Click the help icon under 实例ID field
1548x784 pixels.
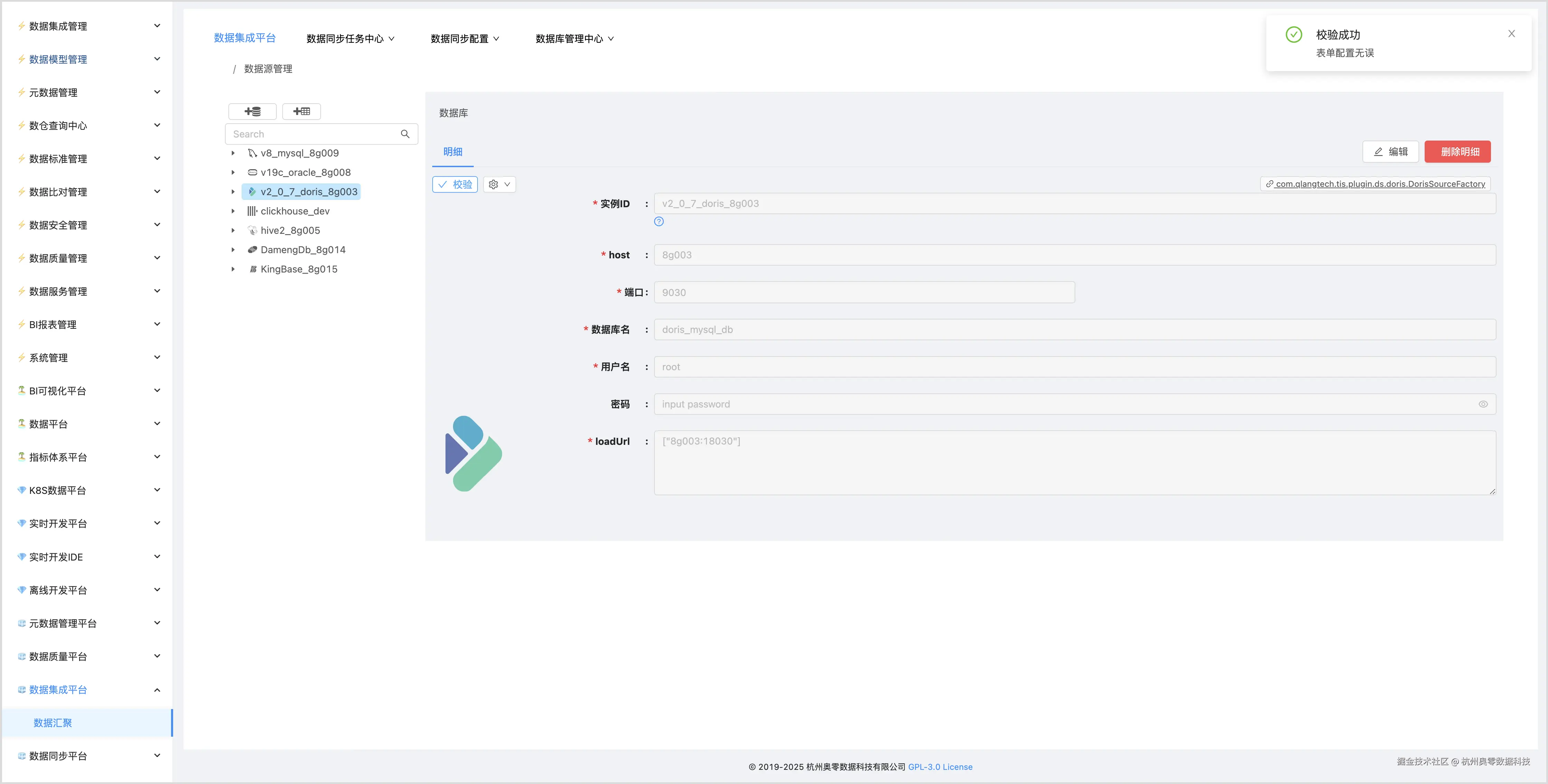click(659, 222)
